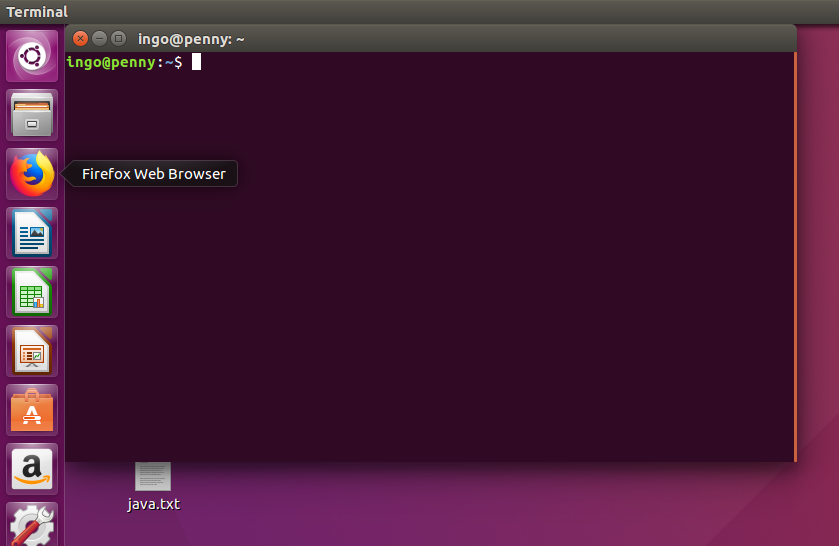Launch LibreOffice Calc spreadsheet app
The height and width of the screenshot is (546, 839).
click(x=32, y=292)
